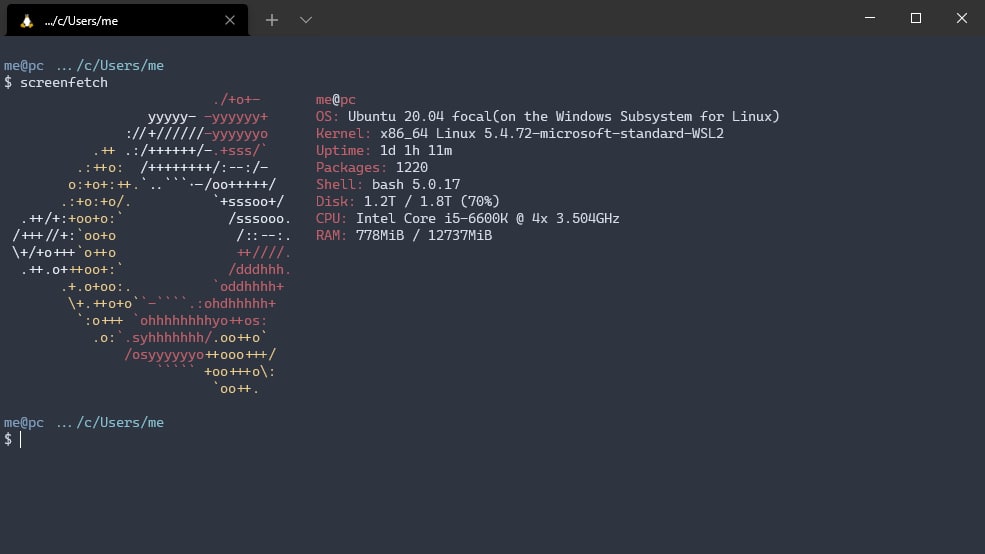Click the top prompt path '/c/Users/me'
The image size is (985, 554).
coord(120,65)
